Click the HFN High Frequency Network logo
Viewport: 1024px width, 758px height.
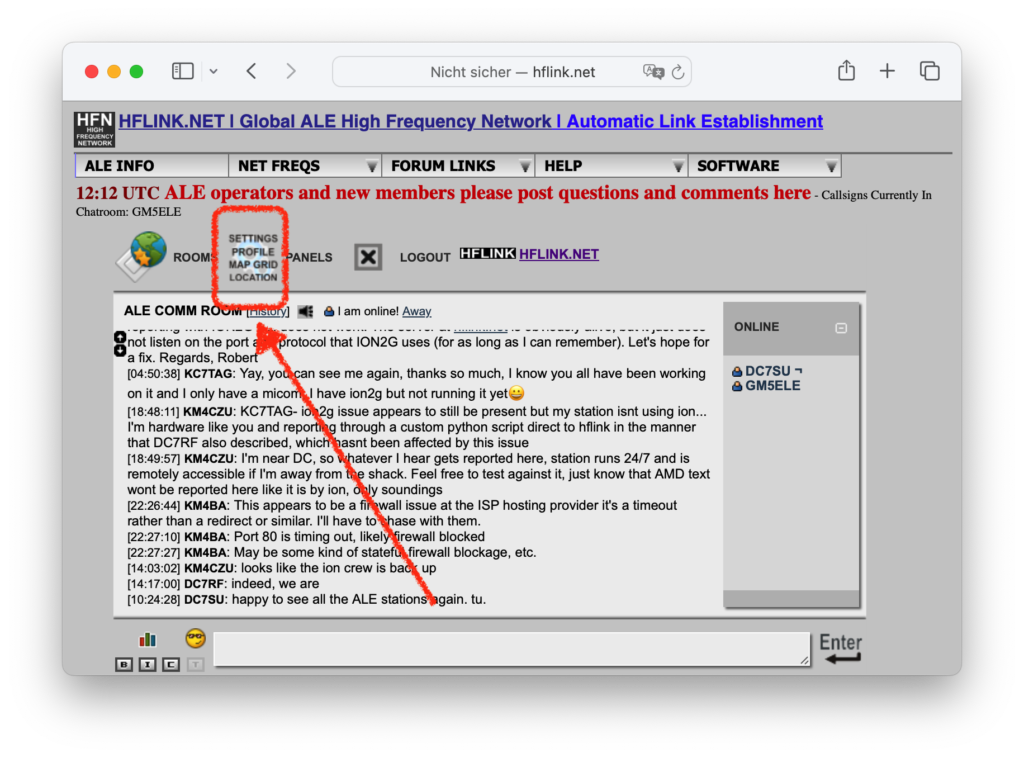94,129
